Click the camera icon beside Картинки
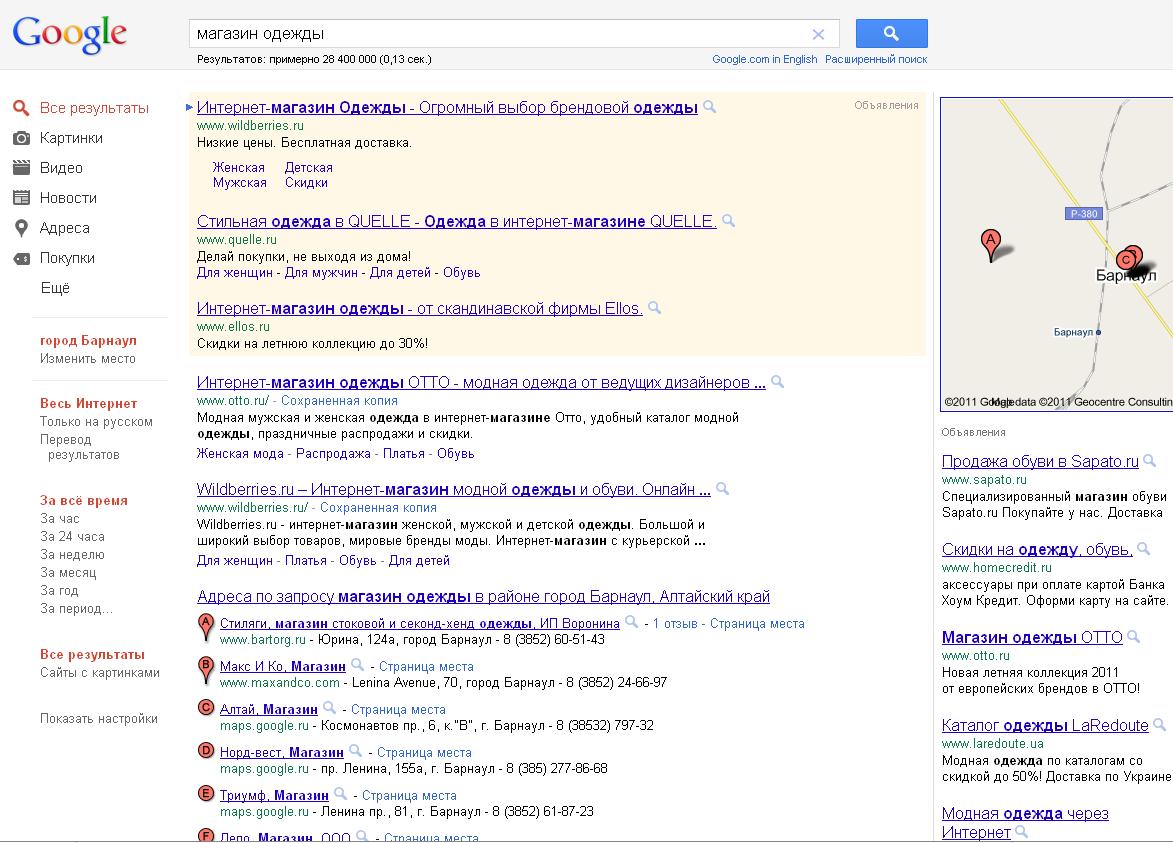Viewport: 1173px width, 843px height. pos(22,138)
